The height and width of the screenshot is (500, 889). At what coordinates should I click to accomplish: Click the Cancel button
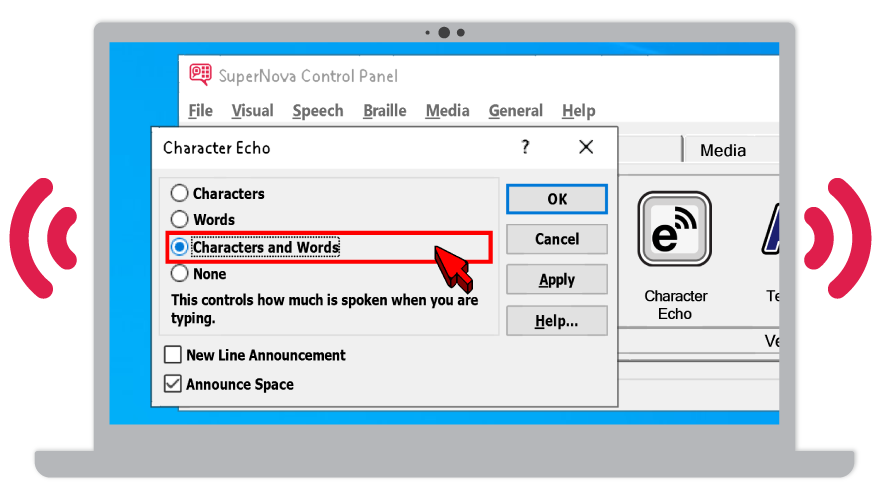click(x=557, y=239)
